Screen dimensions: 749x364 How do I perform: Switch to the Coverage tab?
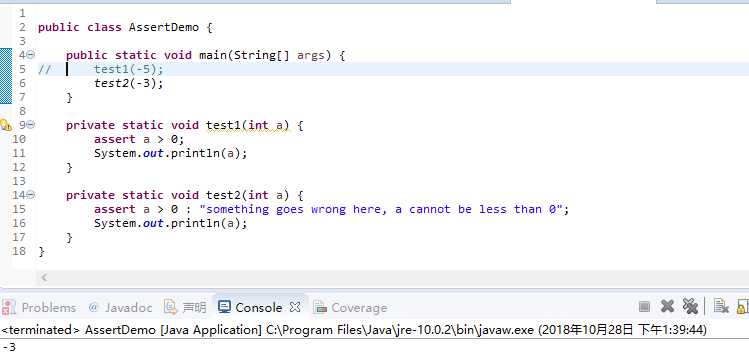point(350,308)
